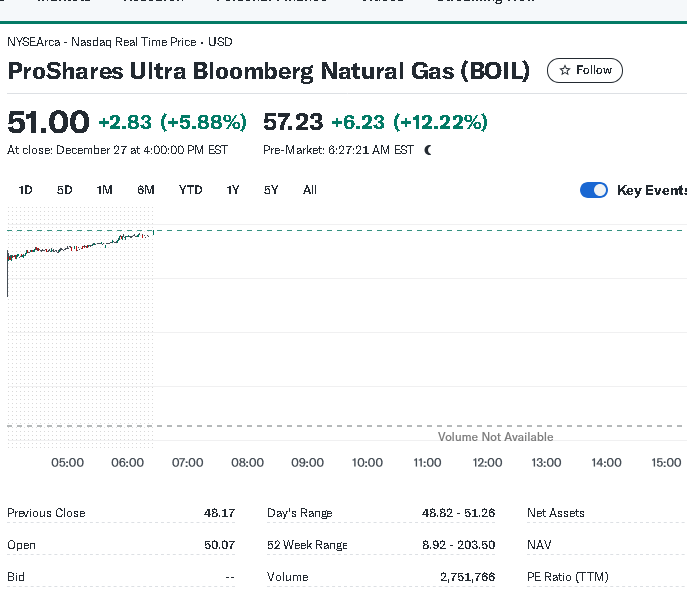This screenshot has width=687, height=589.
Task: Click the closing price 51.00
Action: pyautogui.click(x=48, y=122)
